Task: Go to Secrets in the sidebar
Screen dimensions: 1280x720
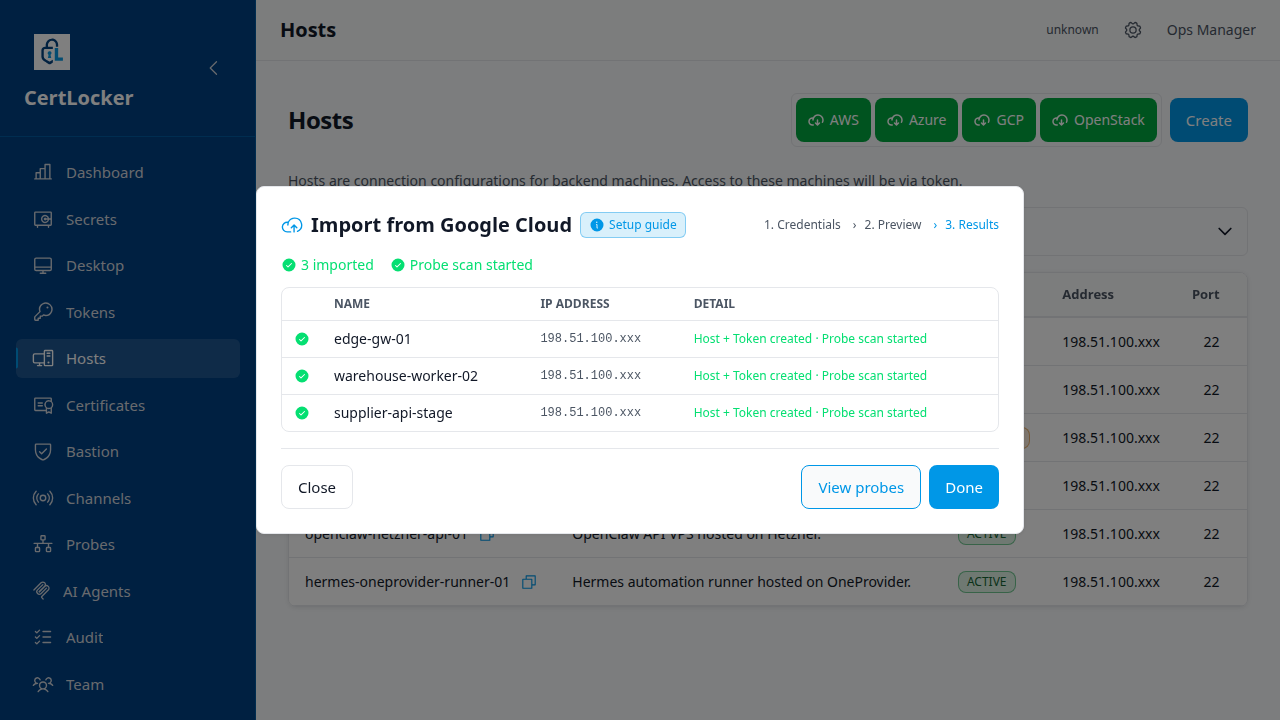Action: click(x=128, y=219)
